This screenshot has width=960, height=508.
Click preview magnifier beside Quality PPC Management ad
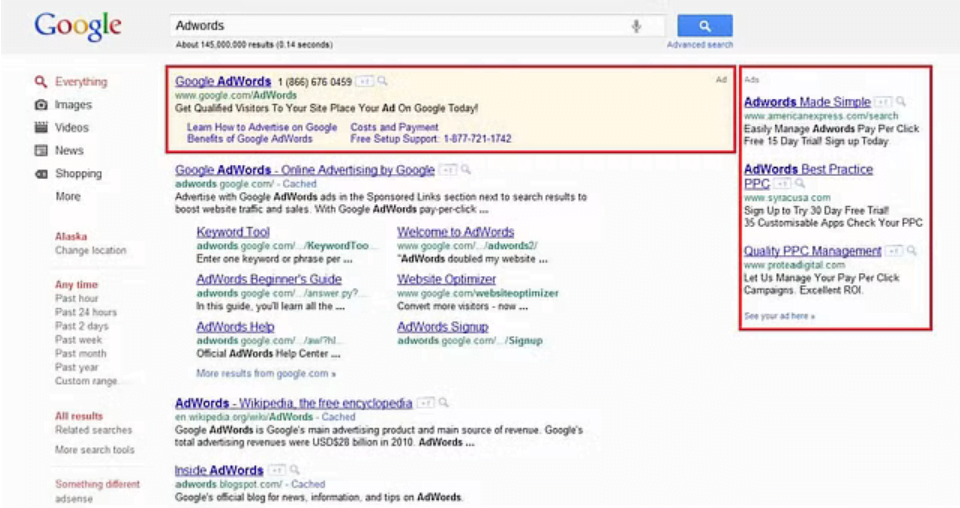point(911,251)
